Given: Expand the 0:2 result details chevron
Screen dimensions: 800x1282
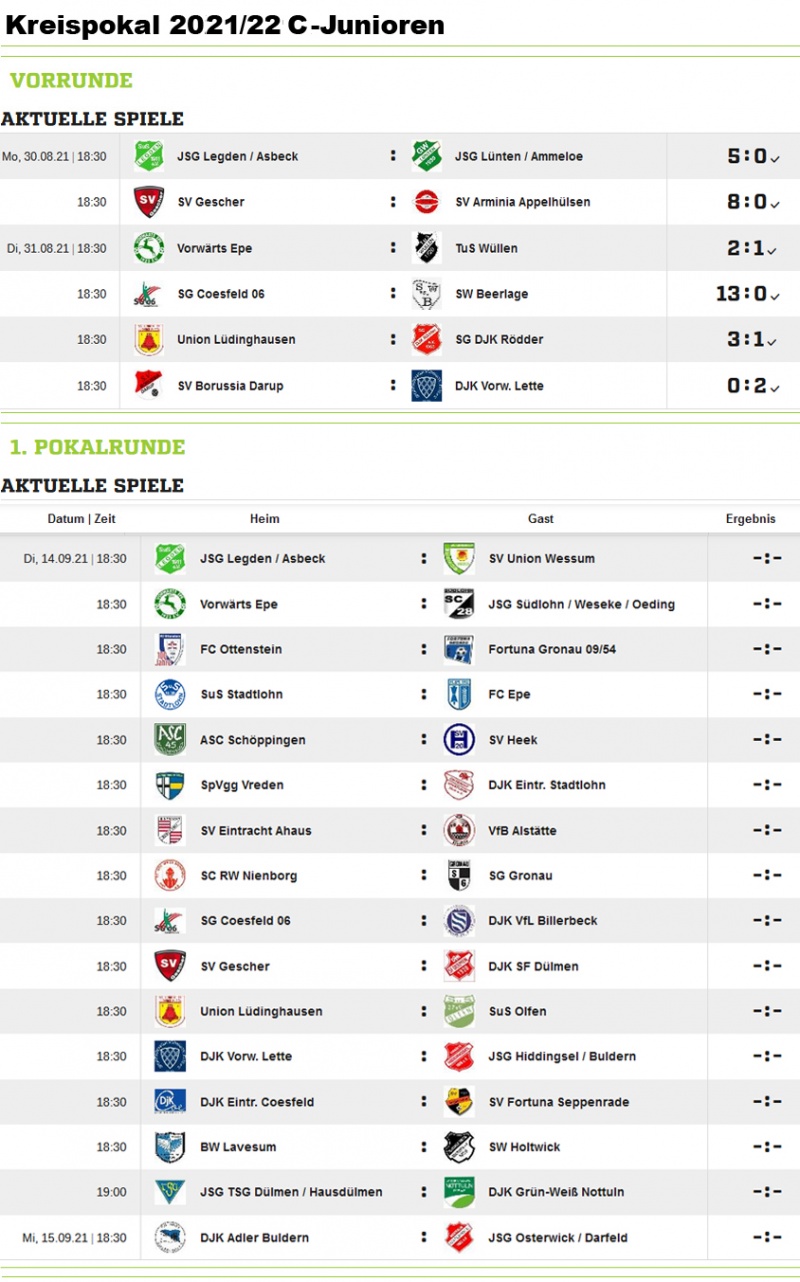Looking at the screenshot, I should tap(775, 387).
